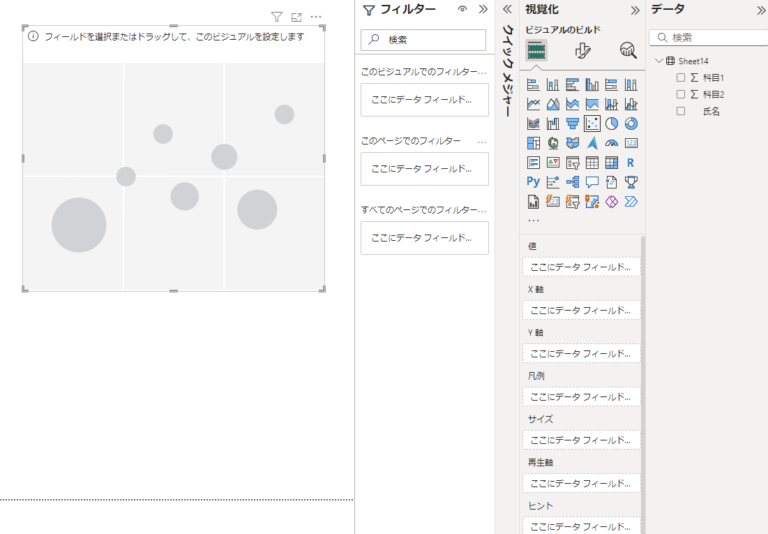
Task: Collapse the フィルター pane
Action: coord(483,9)
